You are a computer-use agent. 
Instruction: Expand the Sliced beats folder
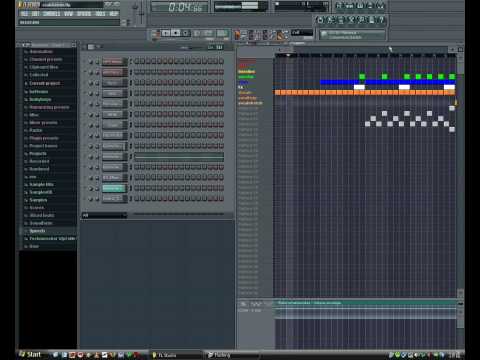[42, 215]
